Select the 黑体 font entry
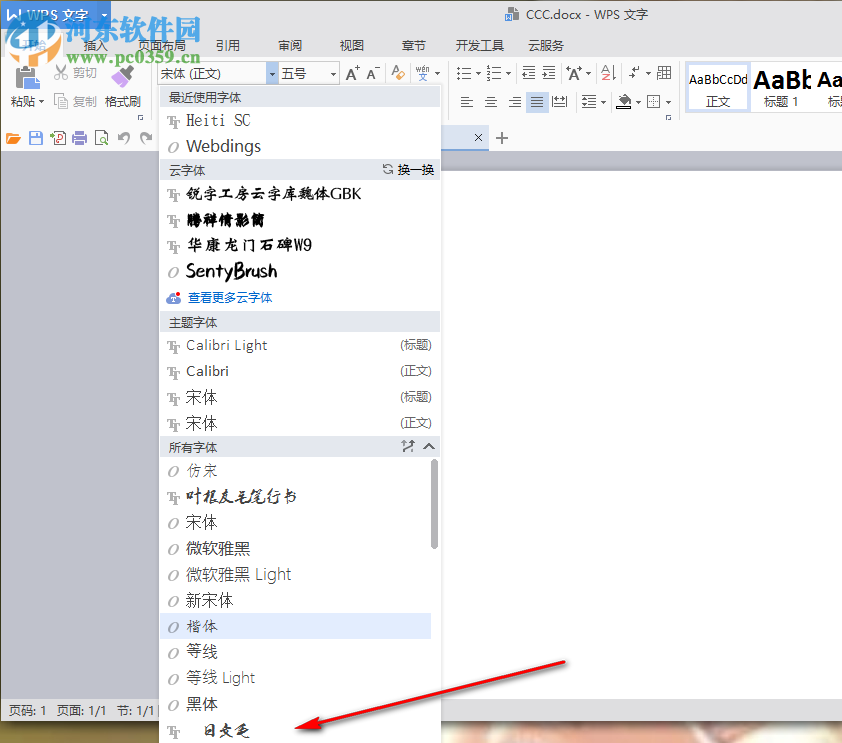The height and width of the screenshot is (743, 842). (295, 704)
